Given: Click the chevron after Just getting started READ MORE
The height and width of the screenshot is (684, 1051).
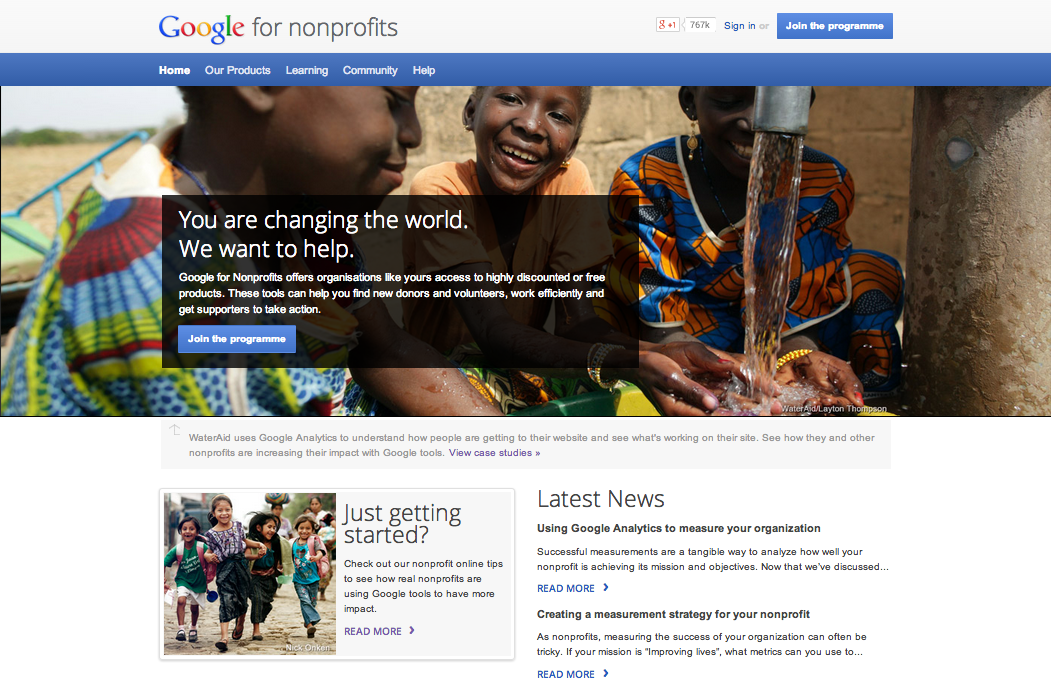Looking at the screenshot, I should pos(412,630).
